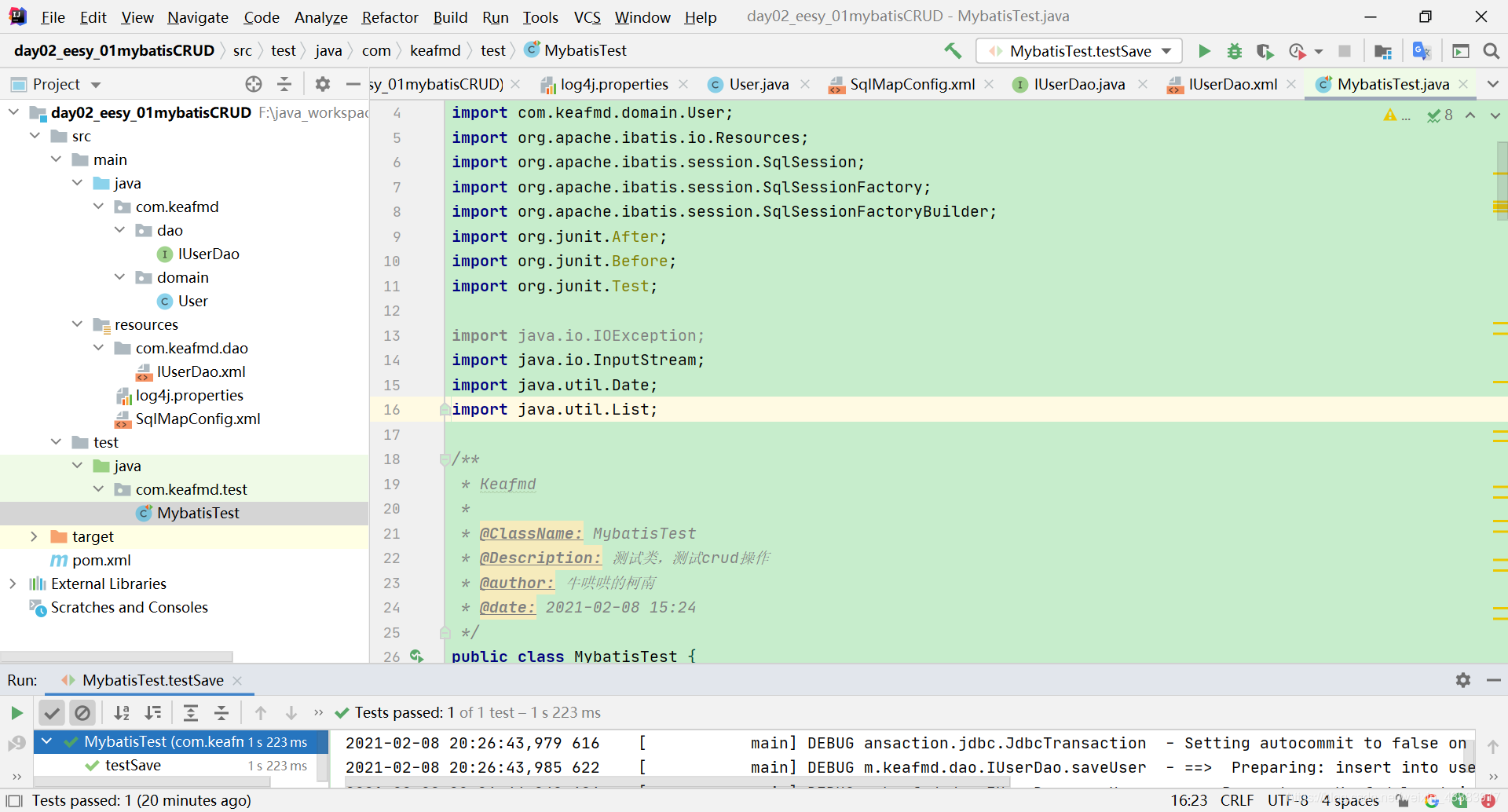Switch to the IUserDao.xml tab
1508x812 pixels.
(x=1232, y=84)
